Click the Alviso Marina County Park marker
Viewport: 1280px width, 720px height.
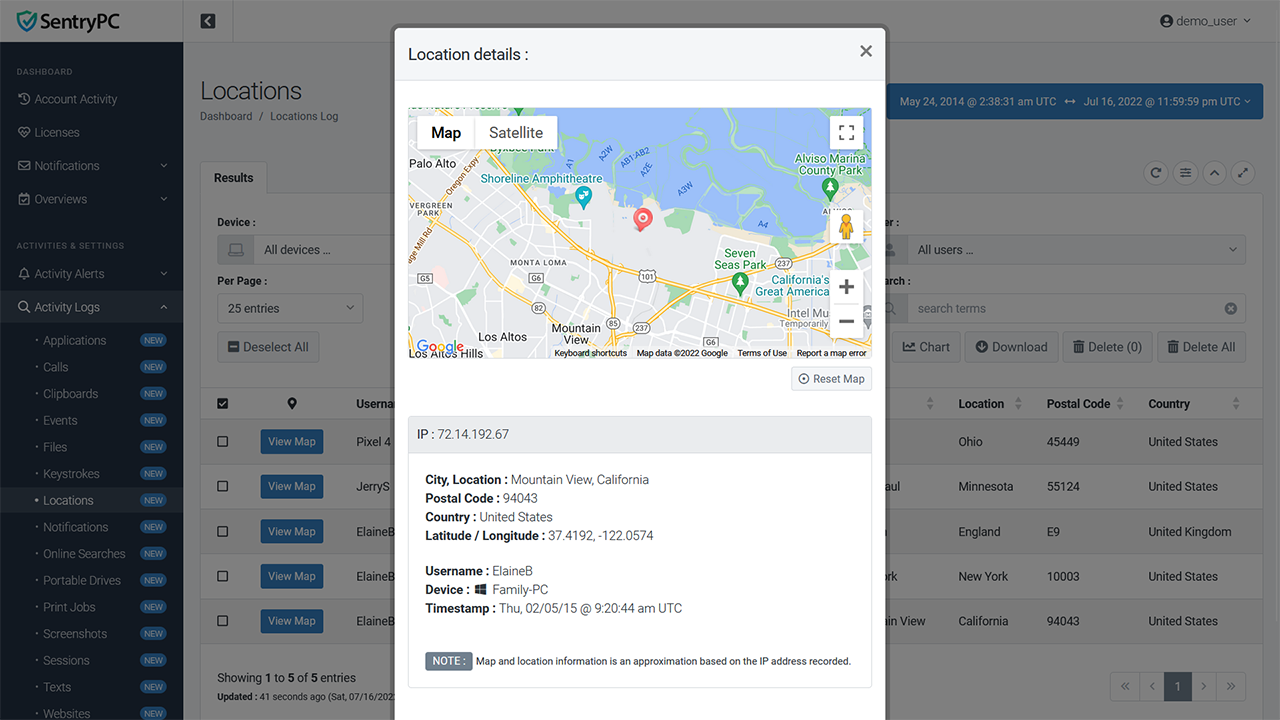[x=829, y=188]
